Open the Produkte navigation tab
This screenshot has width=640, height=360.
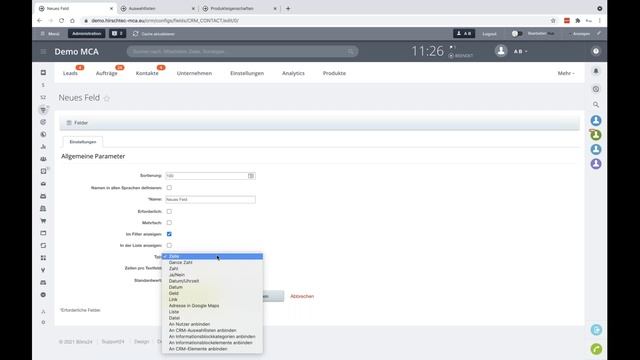(x=334, y=73)
